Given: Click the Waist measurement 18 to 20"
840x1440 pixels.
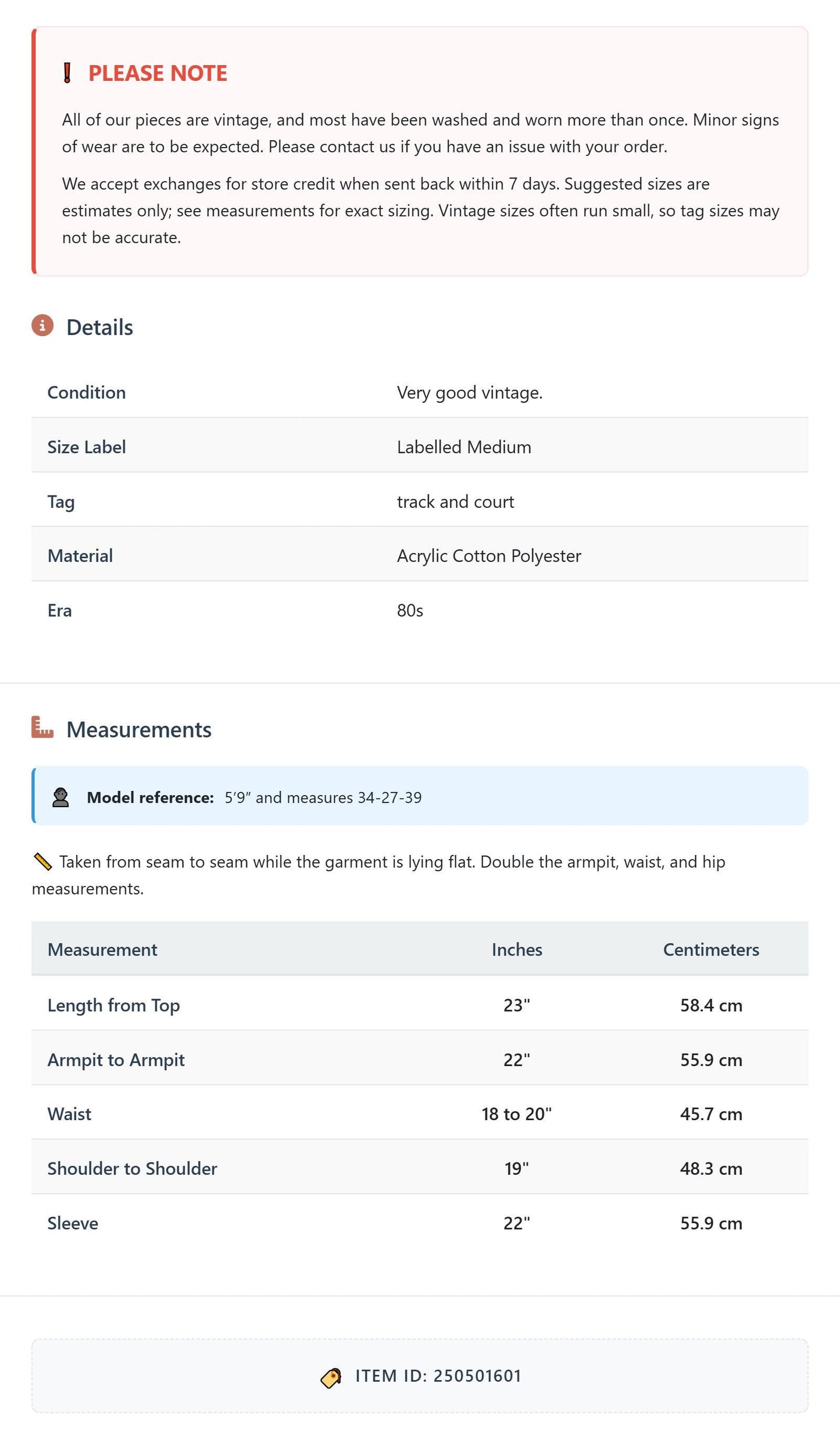Looking at the screenshot, I should tap(516, 1114).
